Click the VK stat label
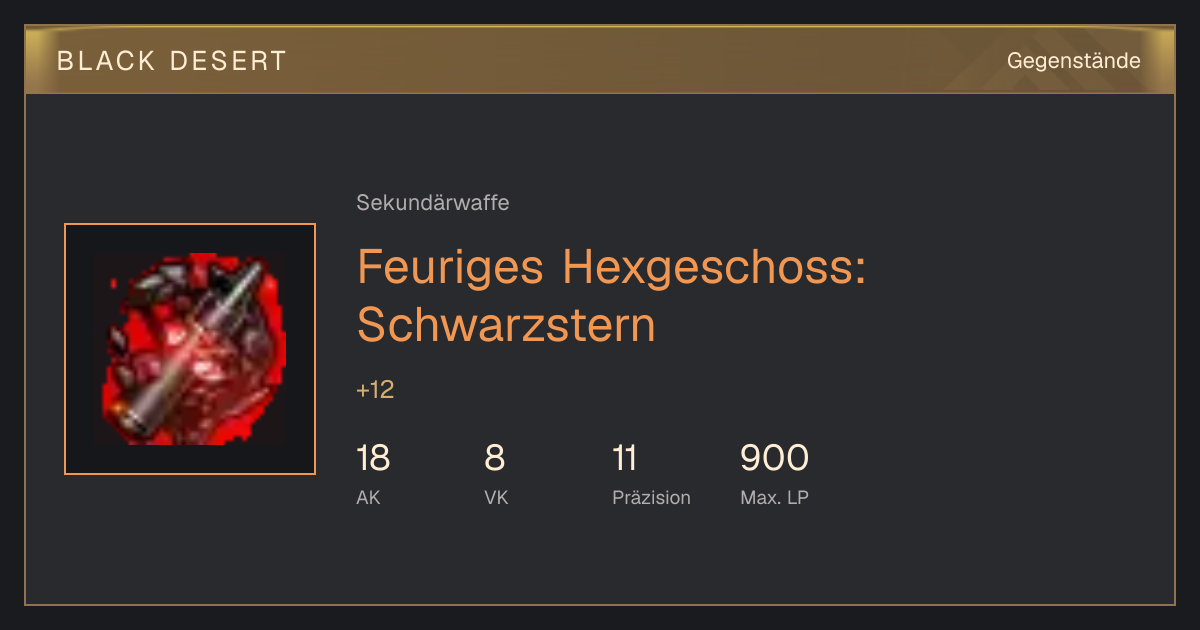Viewport: 1200px width, 630px height. coord(496,497)
